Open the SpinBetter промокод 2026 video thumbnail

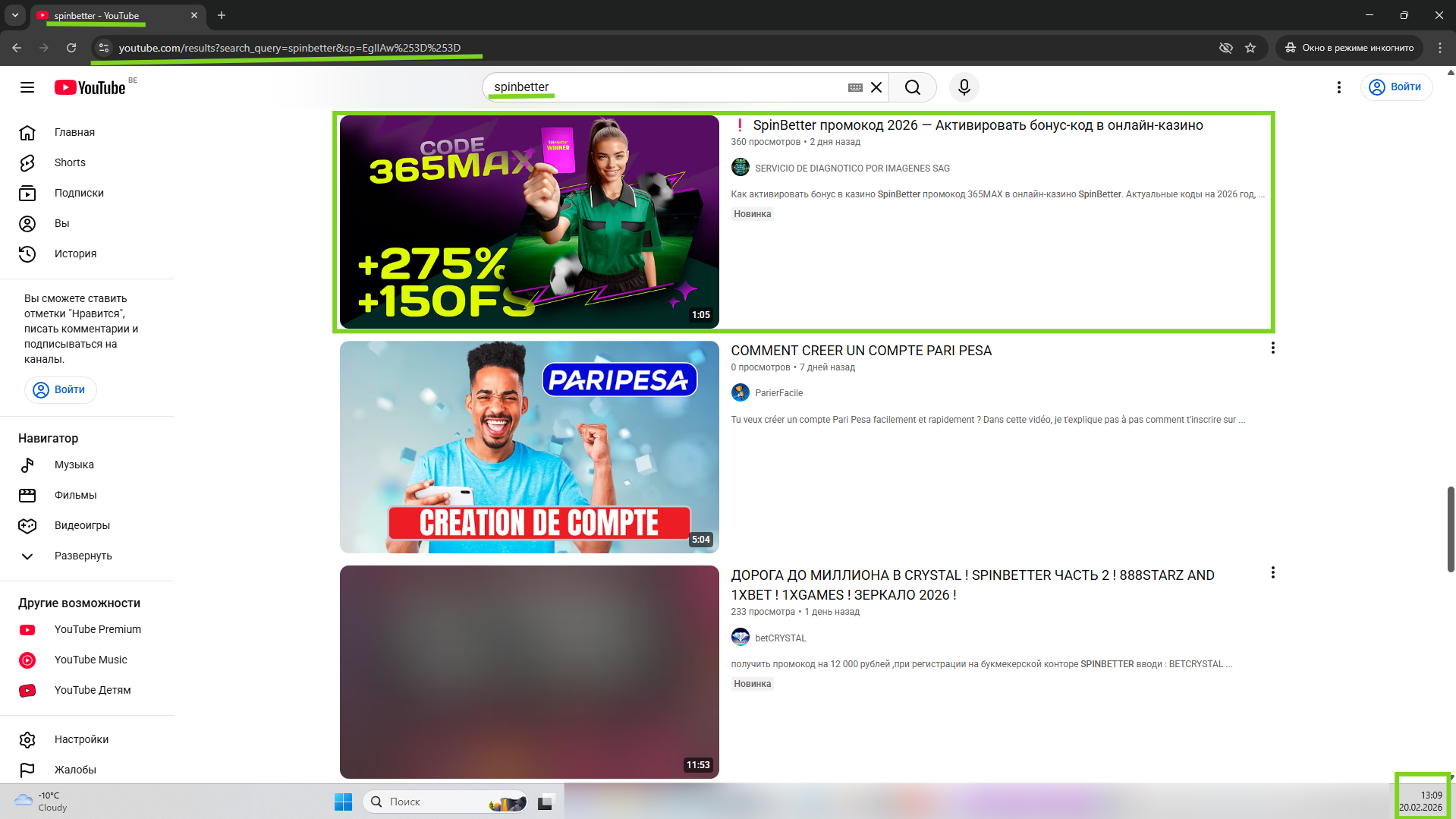coord(529,222)
